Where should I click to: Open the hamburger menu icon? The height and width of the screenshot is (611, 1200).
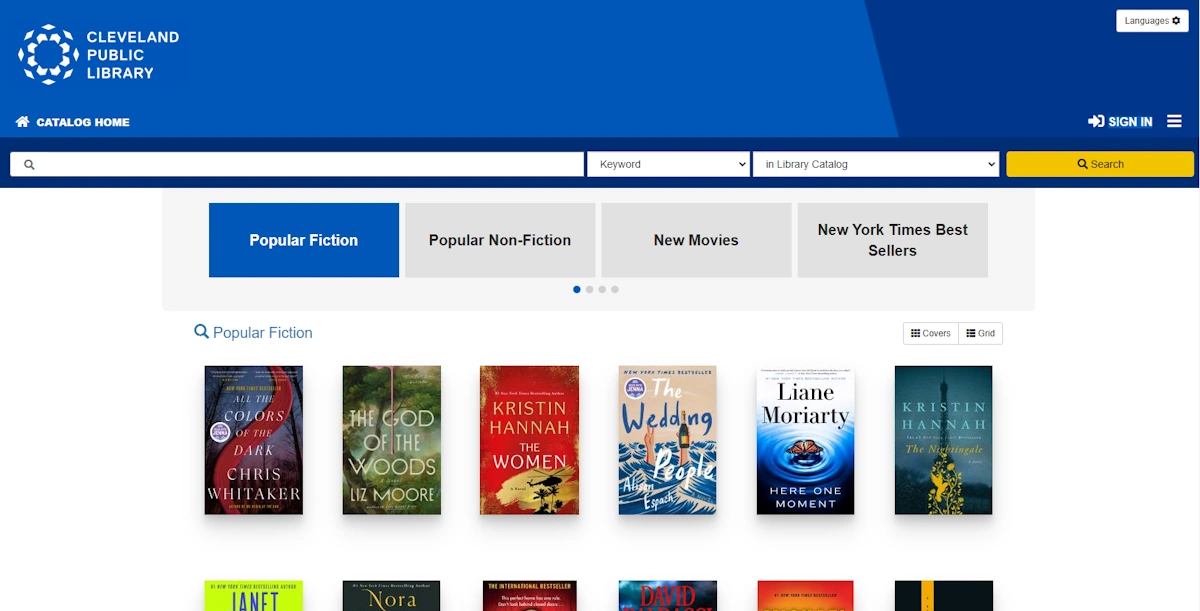tap(1174, 122)
